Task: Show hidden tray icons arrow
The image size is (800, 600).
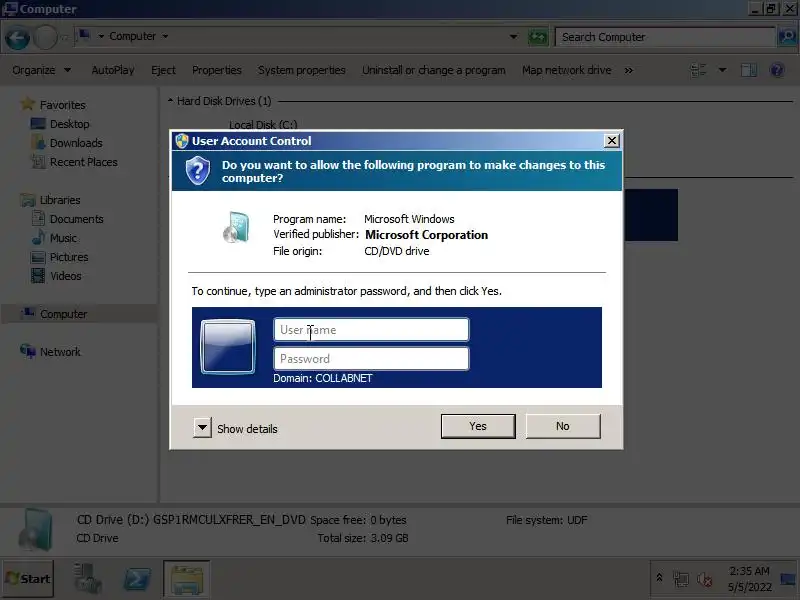Action: point(659,578)
